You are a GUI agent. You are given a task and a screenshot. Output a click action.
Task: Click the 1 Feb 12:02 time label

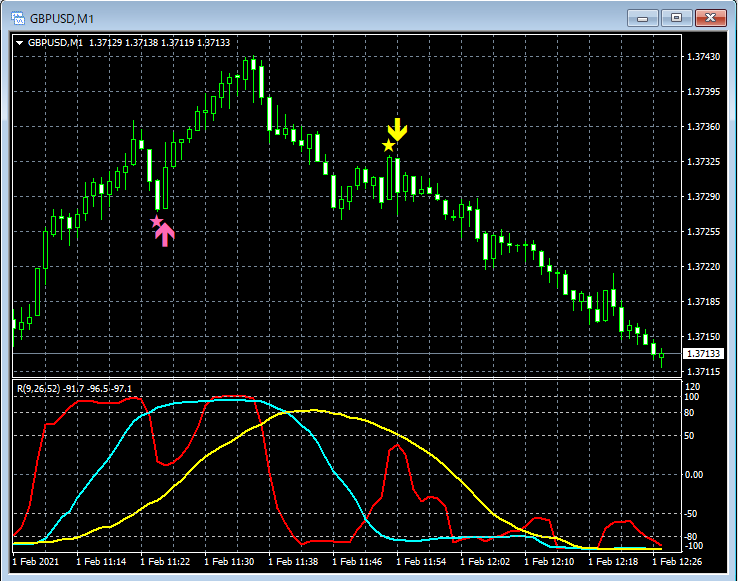485,562
